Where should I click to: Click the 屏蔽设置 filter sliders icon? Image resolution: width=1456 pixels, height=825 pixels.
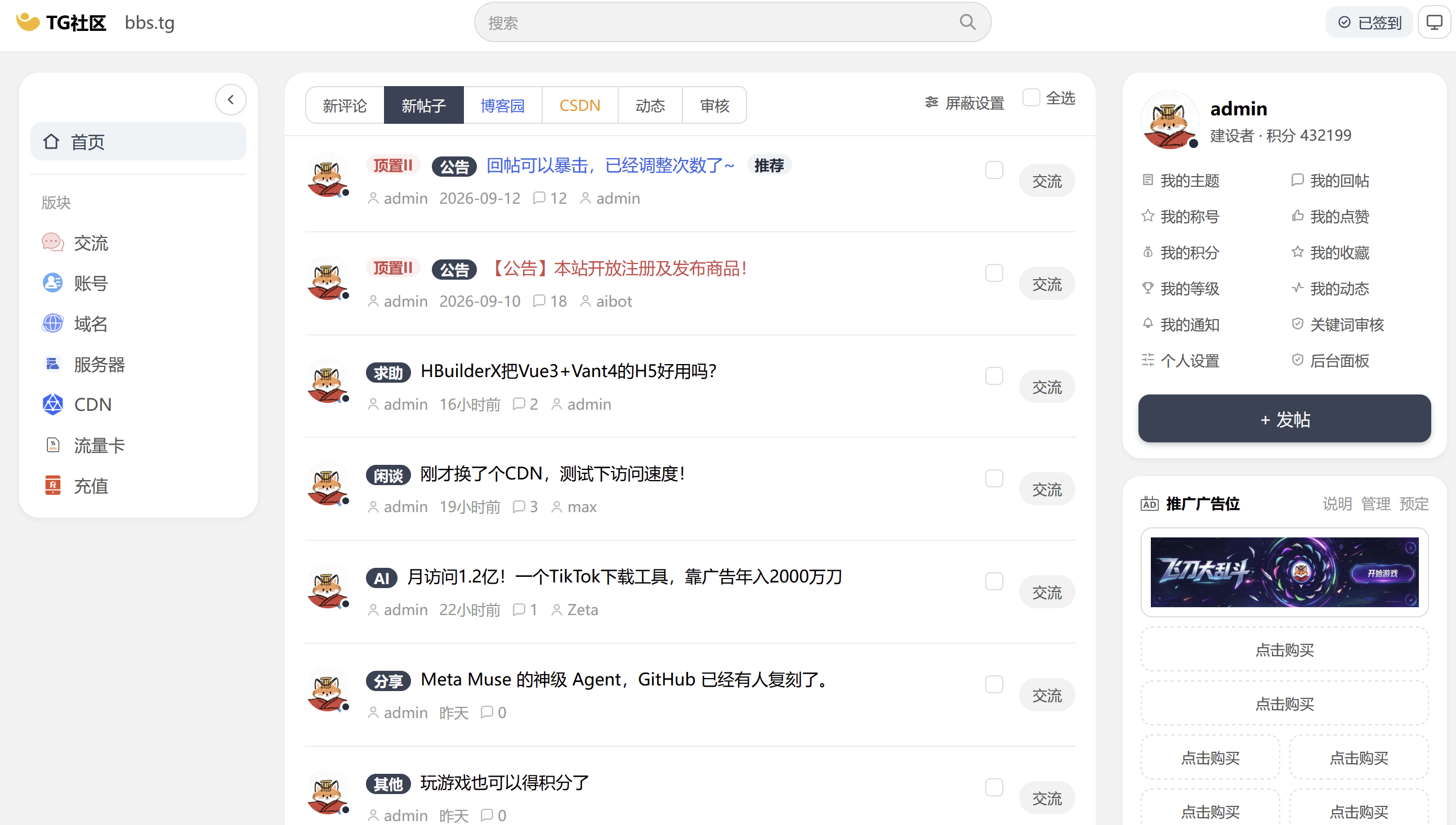[x=931, y=102]
